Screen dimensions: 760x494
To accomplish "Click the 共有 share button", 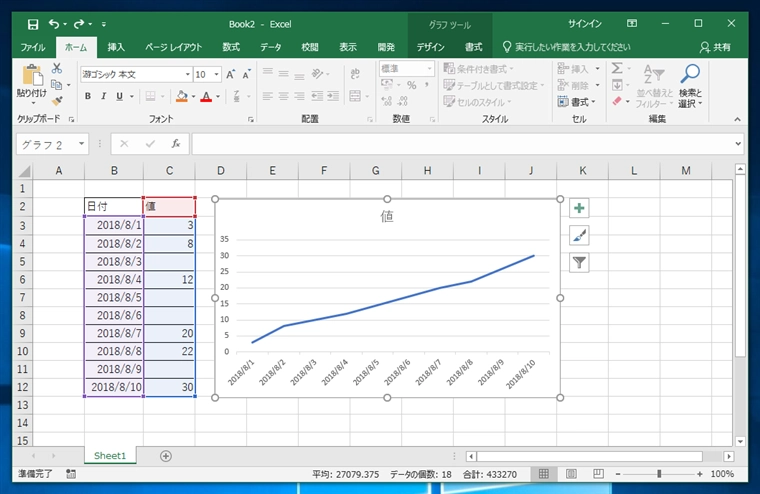I will click(x=715, y=47).
